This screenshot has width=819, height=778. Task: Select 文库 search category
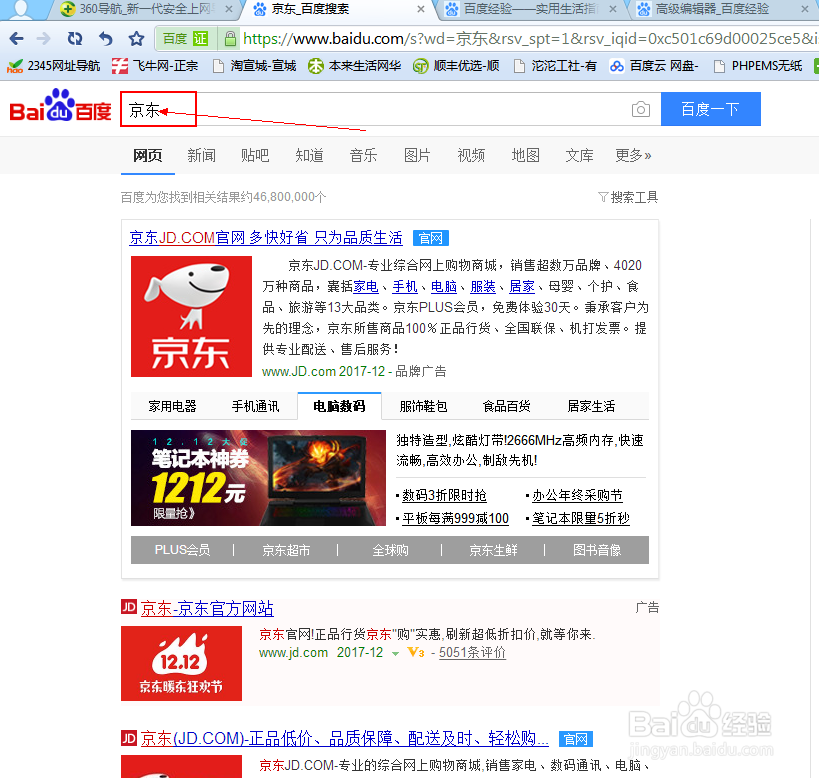579,155
